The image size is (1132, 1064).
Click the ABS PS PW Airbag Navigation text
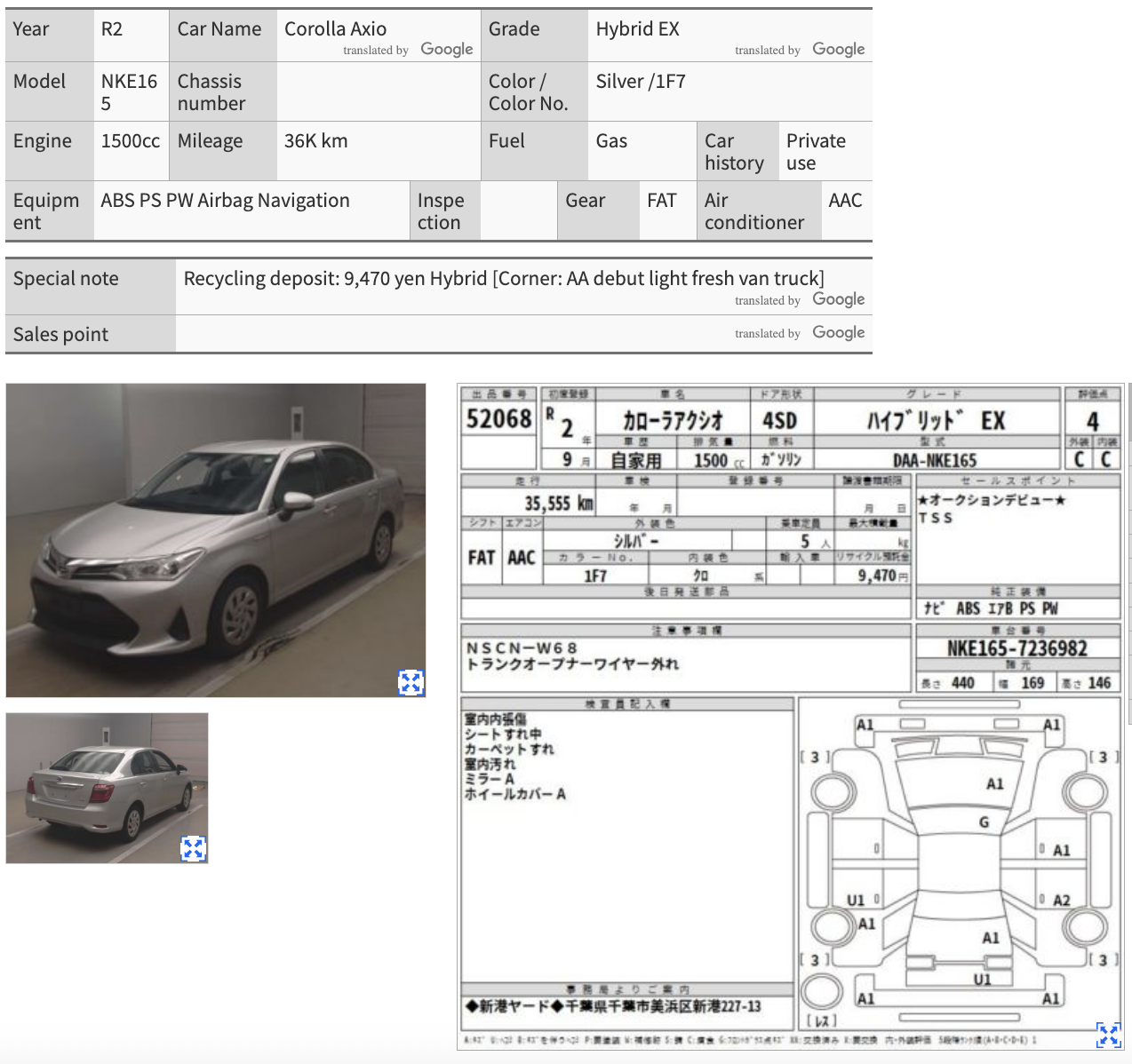[225, 201]
